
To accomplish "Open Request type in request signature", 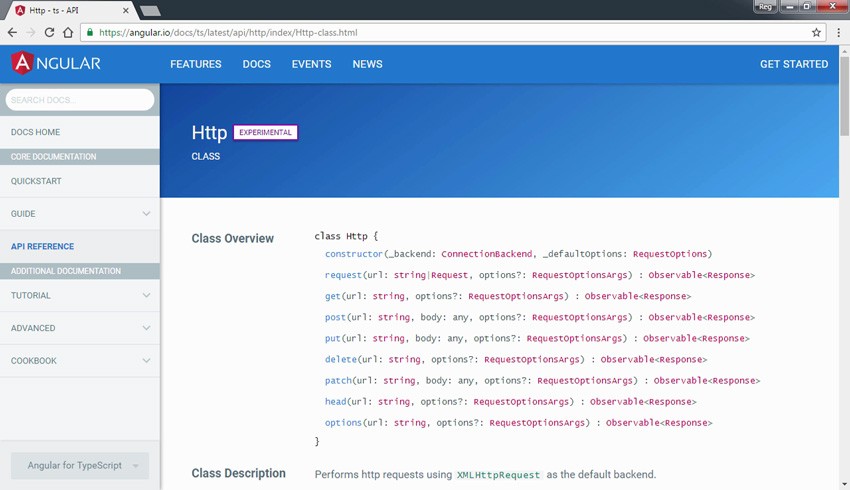I will [x=449, y=275].
